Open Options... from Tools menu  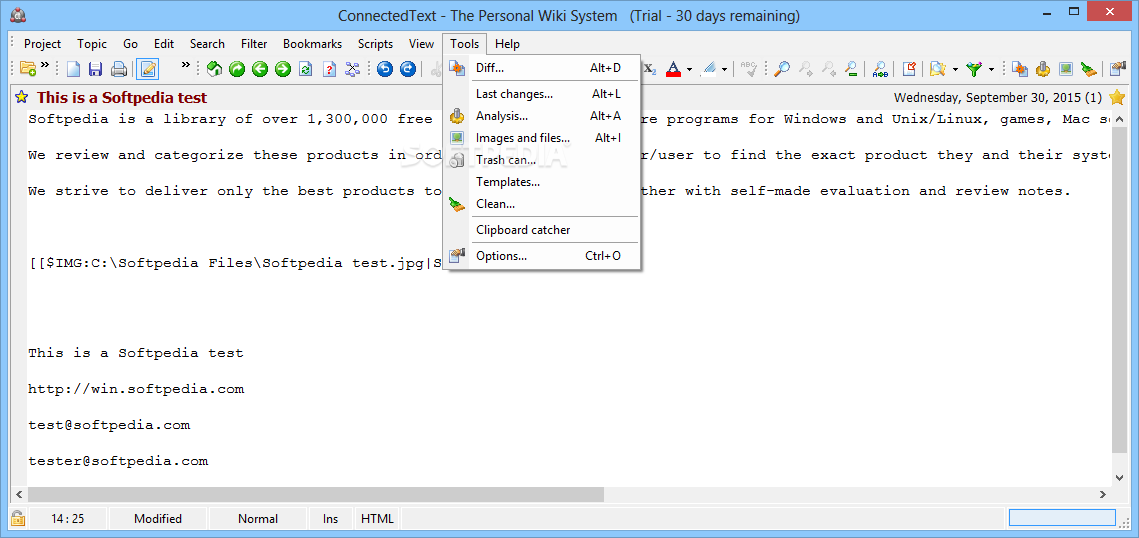point(541,256)
